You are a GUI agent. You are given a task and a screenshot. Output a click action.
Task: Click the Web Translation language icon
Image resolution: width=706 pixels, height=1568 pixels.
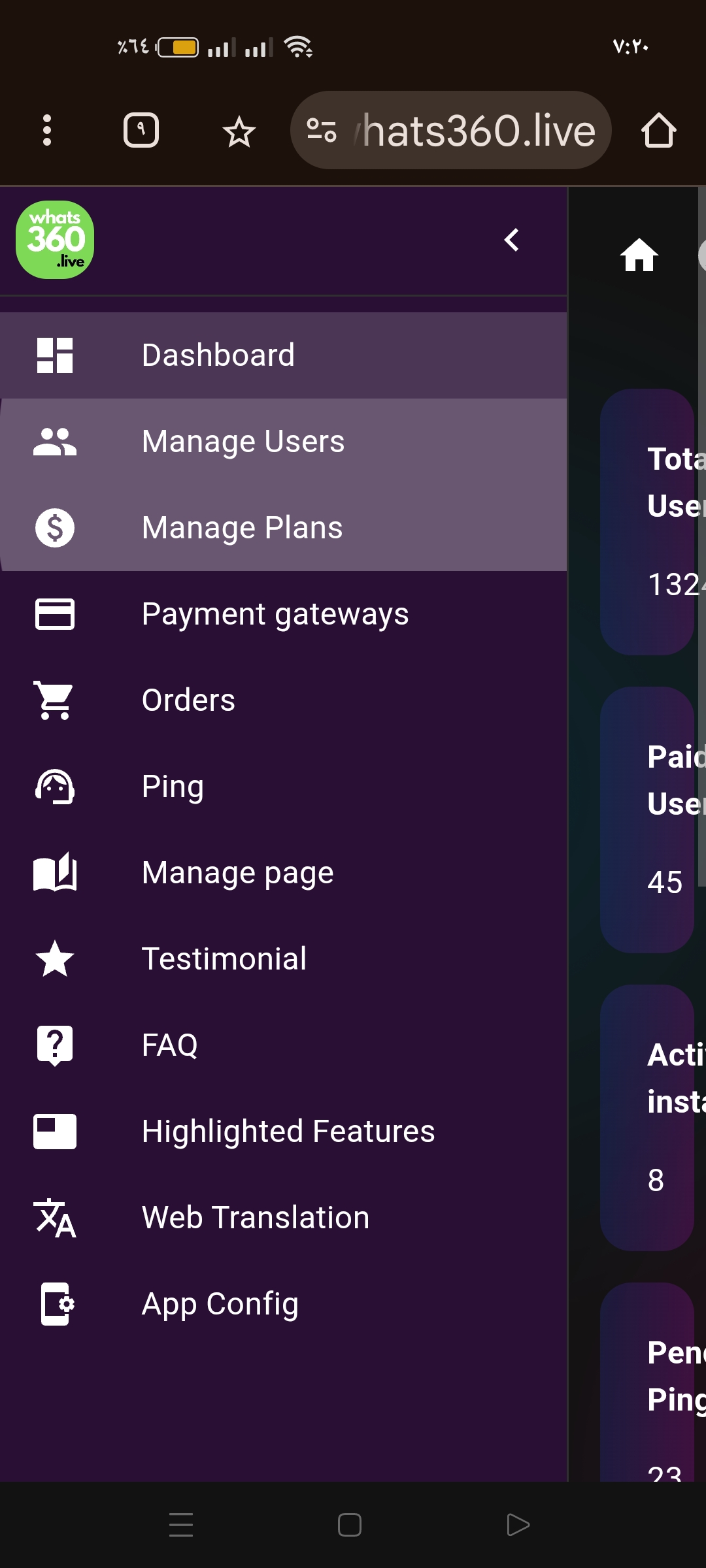coord(55,1218)
